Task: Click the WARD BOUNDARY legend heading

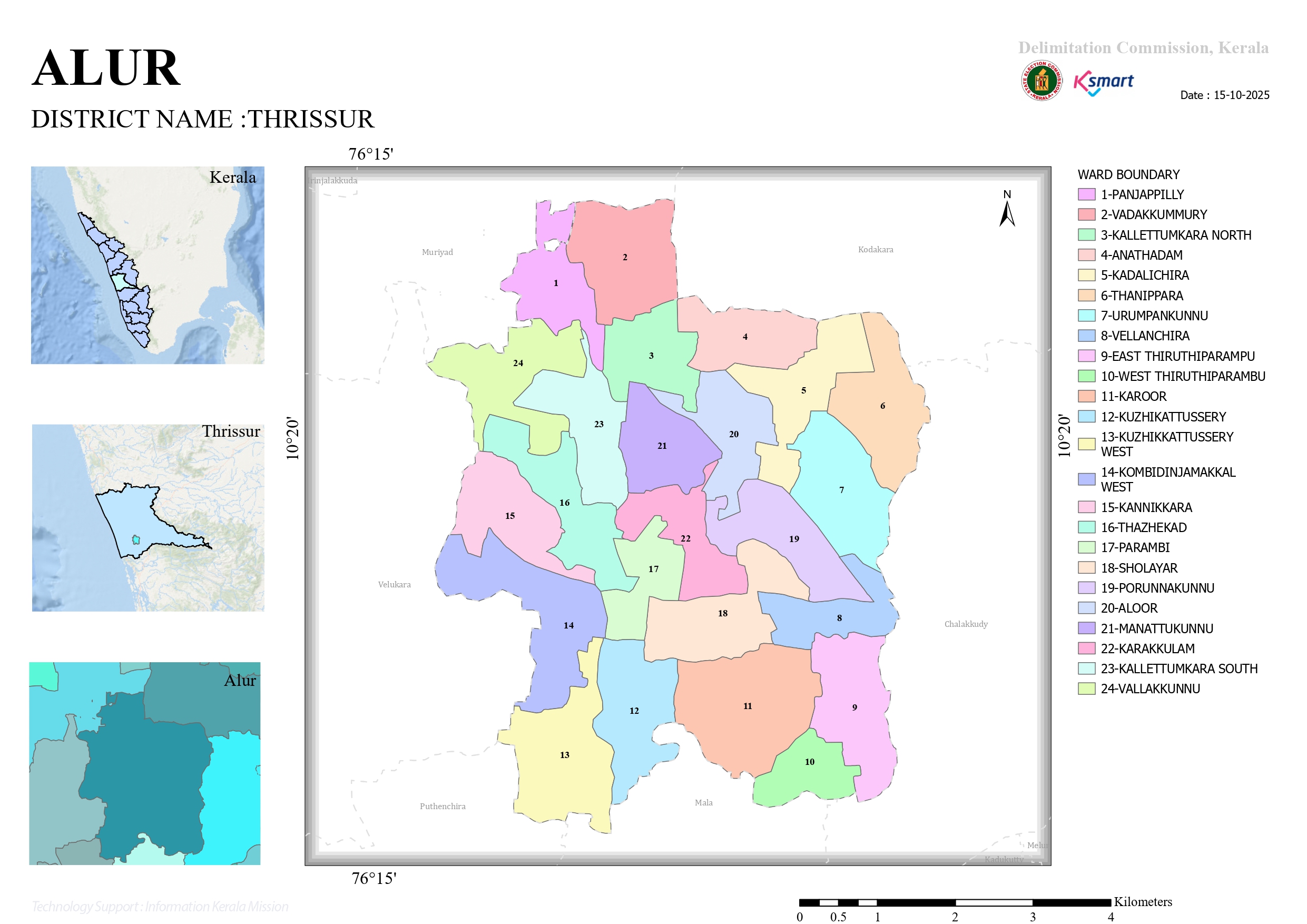Action: (x=1128, y=174)
